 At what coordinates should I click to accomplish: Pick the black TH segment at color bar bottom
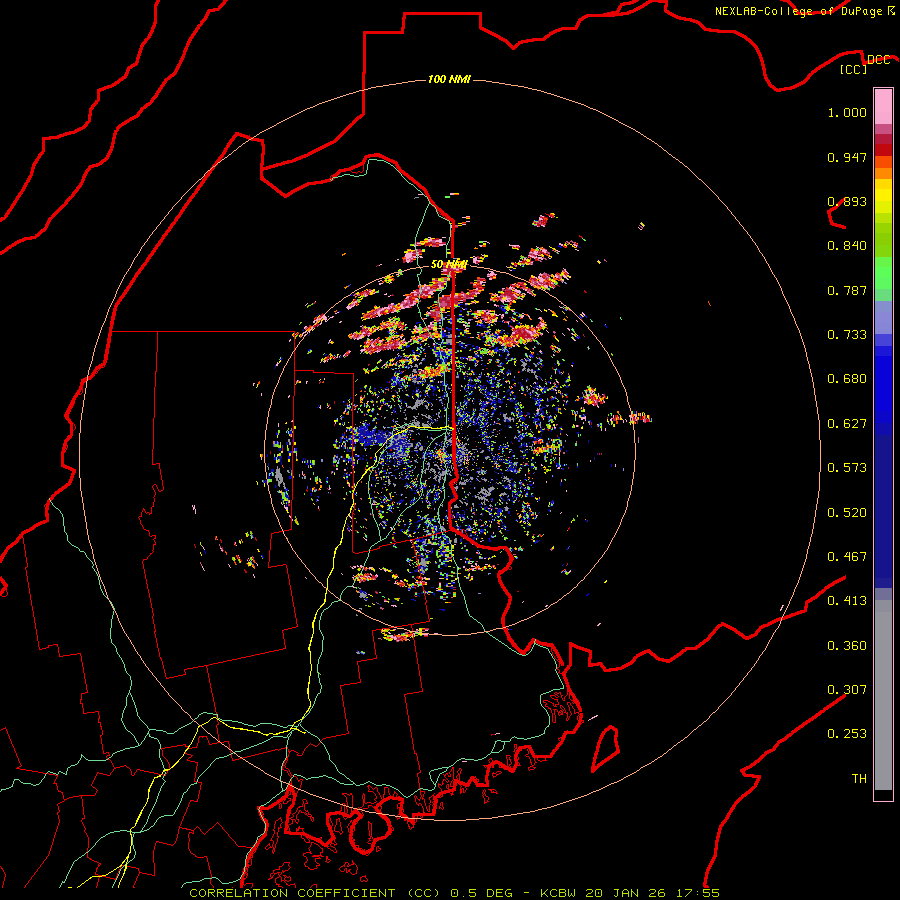883,794
